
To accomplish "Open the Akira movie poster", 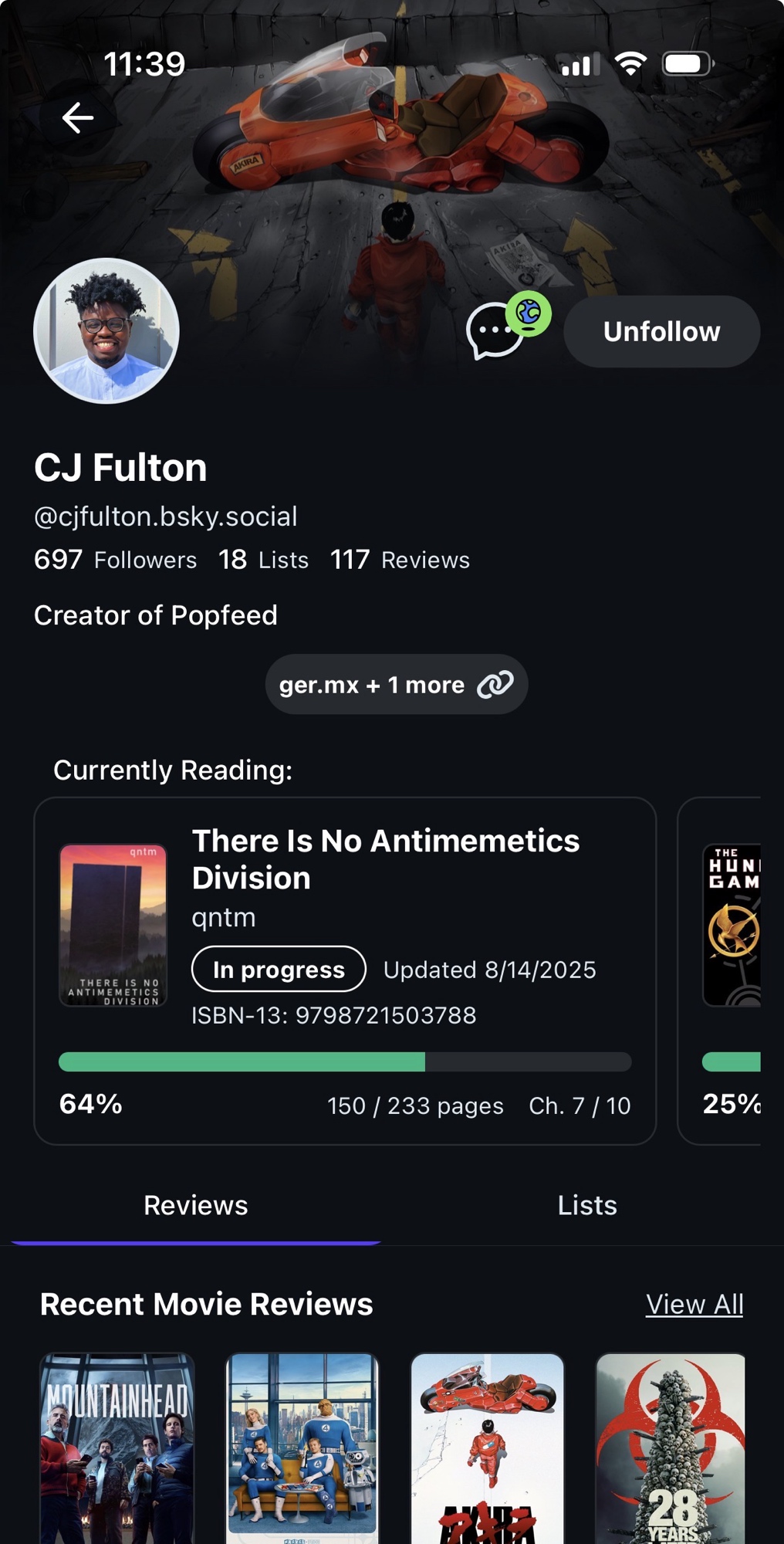I will click(488, 1447).
